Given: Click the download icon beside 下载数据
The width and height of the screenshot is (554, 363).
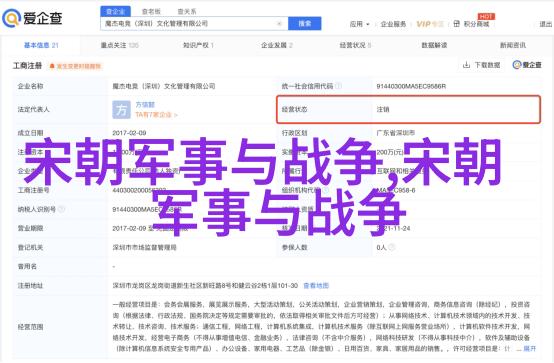Looking at the screenshot, I should pos(466,65).
